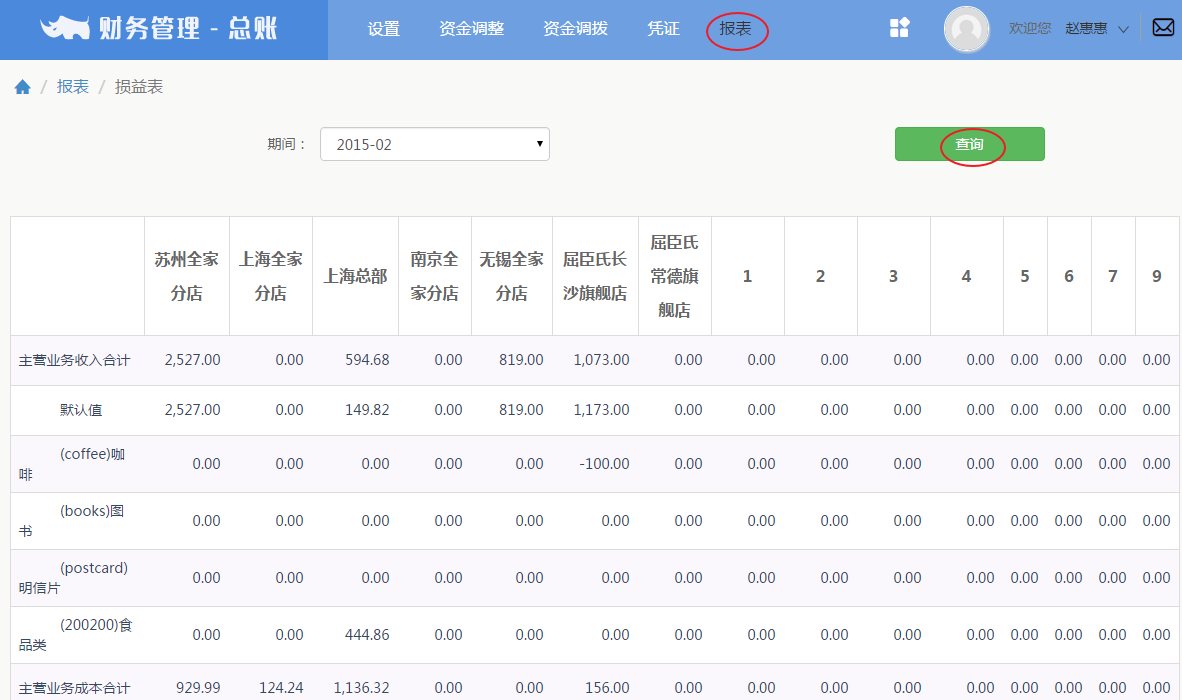Click column header 4
This screenshot has width=1182, height=700.
pyautogui.click(x=966, y=277)
